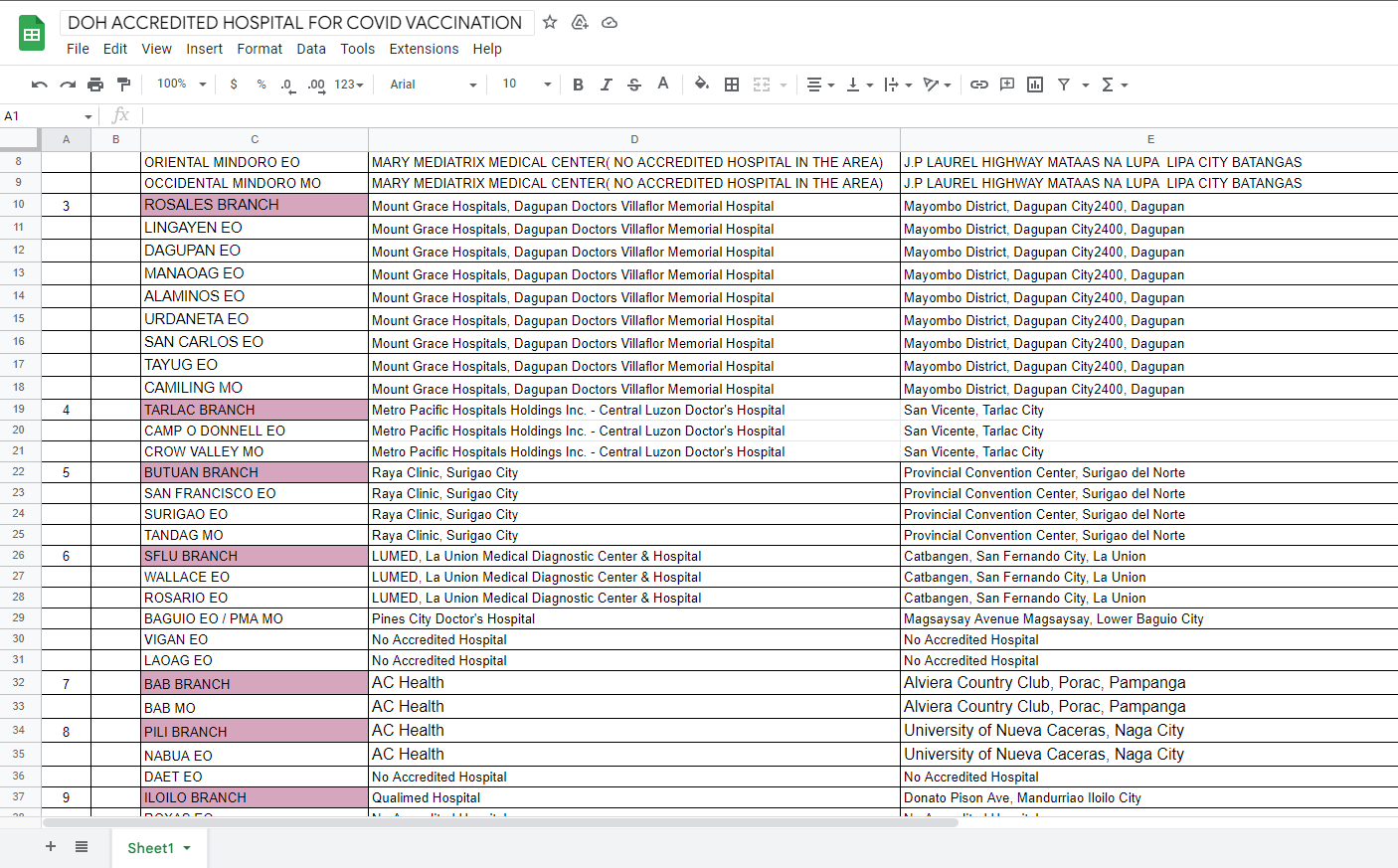Image resolution: width=1398 pixels, height=868 pixels.
Task: Select row 32 header
Action: click(20, 682)
